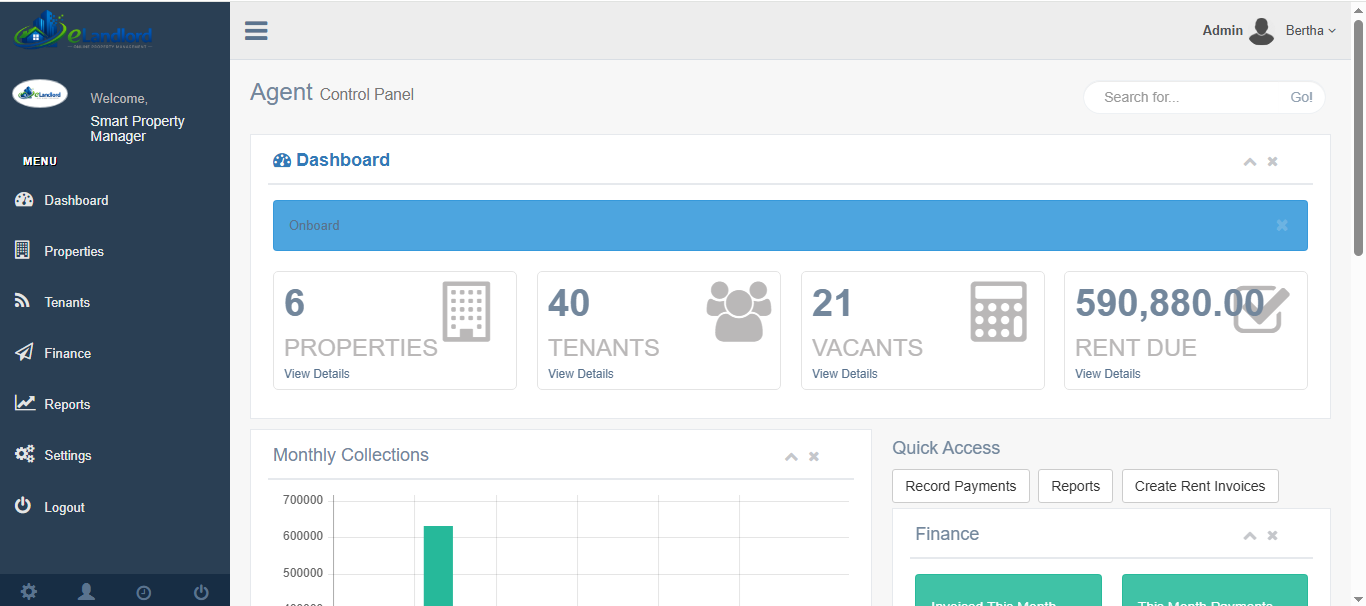This screenshot has height=606, width=1366.
Task: Open Reports in the sidebar menu
Action: [67, 404]
